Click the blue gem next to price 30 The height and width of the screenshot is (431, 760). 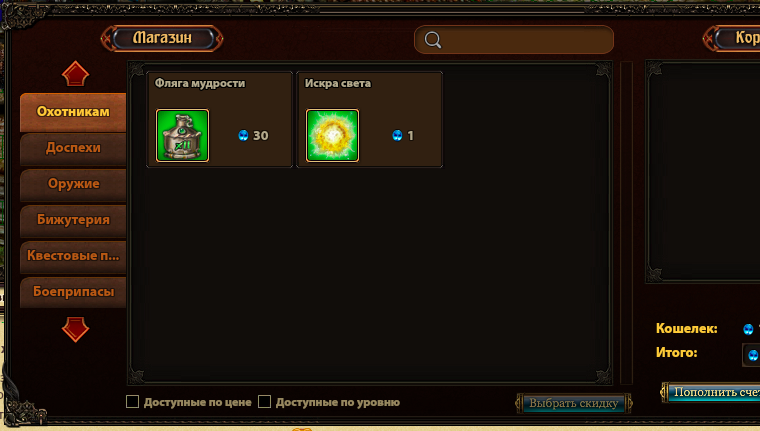click(243, 135)
